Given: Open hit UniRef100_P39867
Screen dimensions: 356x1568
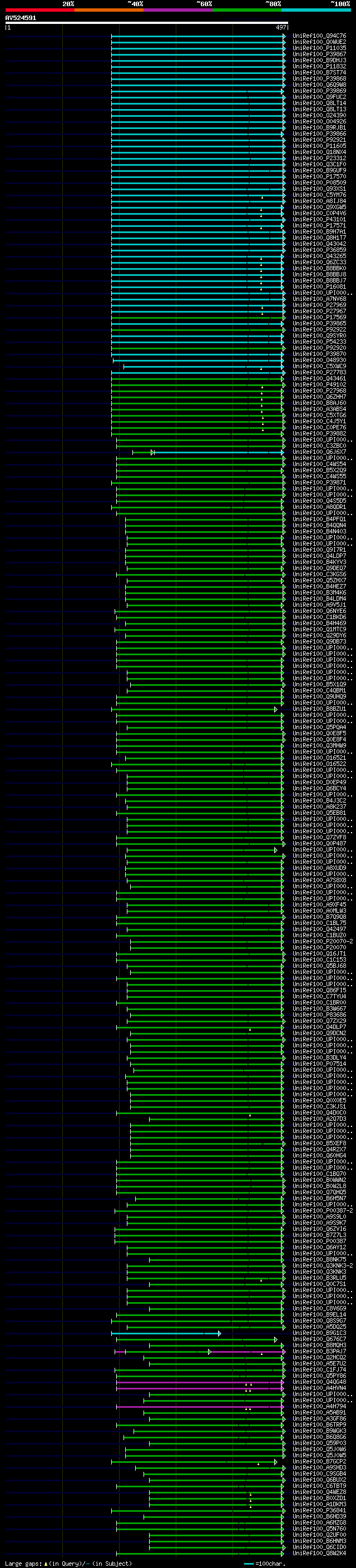Looking at the screenshot, I should click(x=319, y=54).
